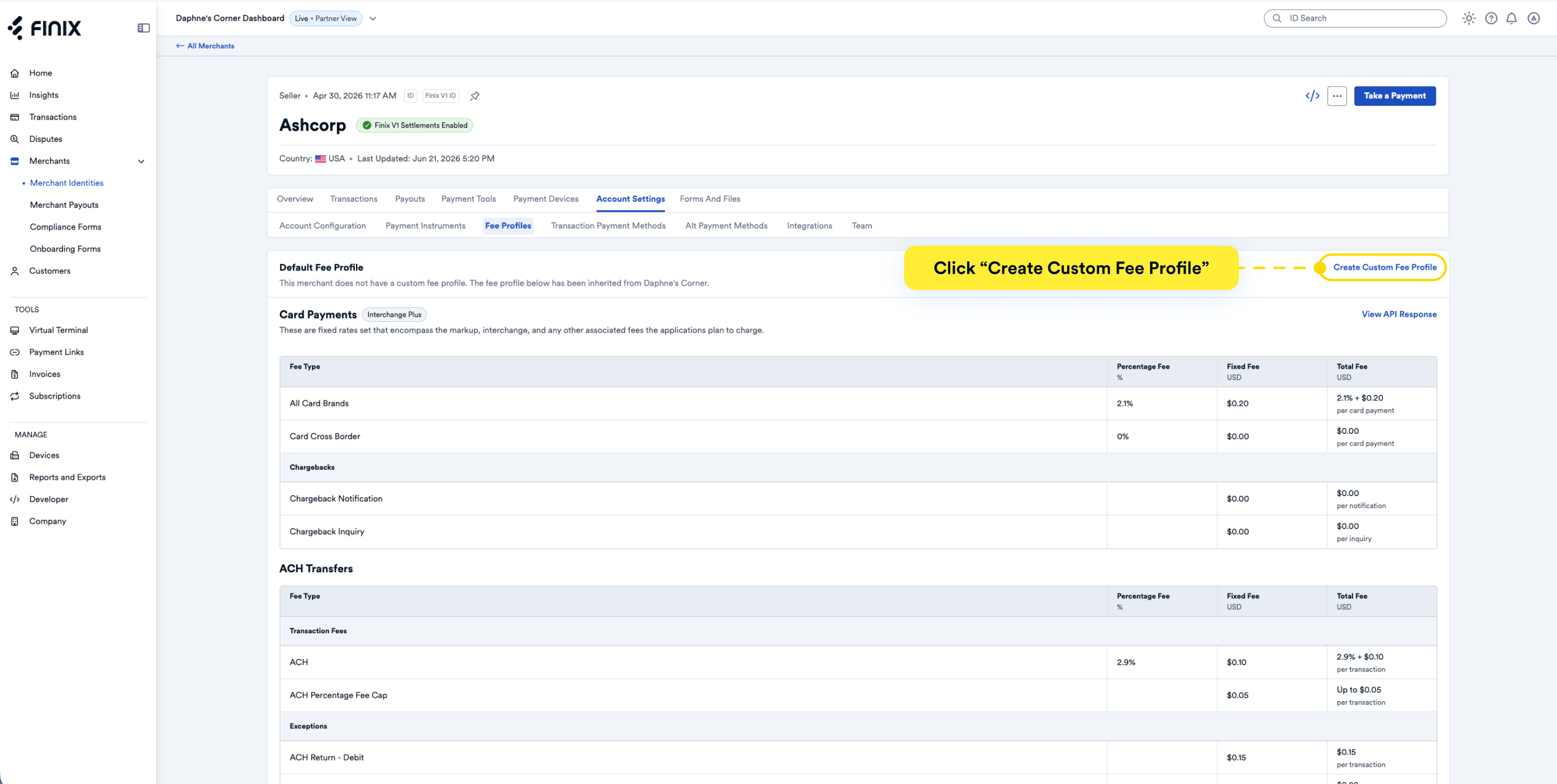Open Merchant Payouts in sidebar

(64, 205)
